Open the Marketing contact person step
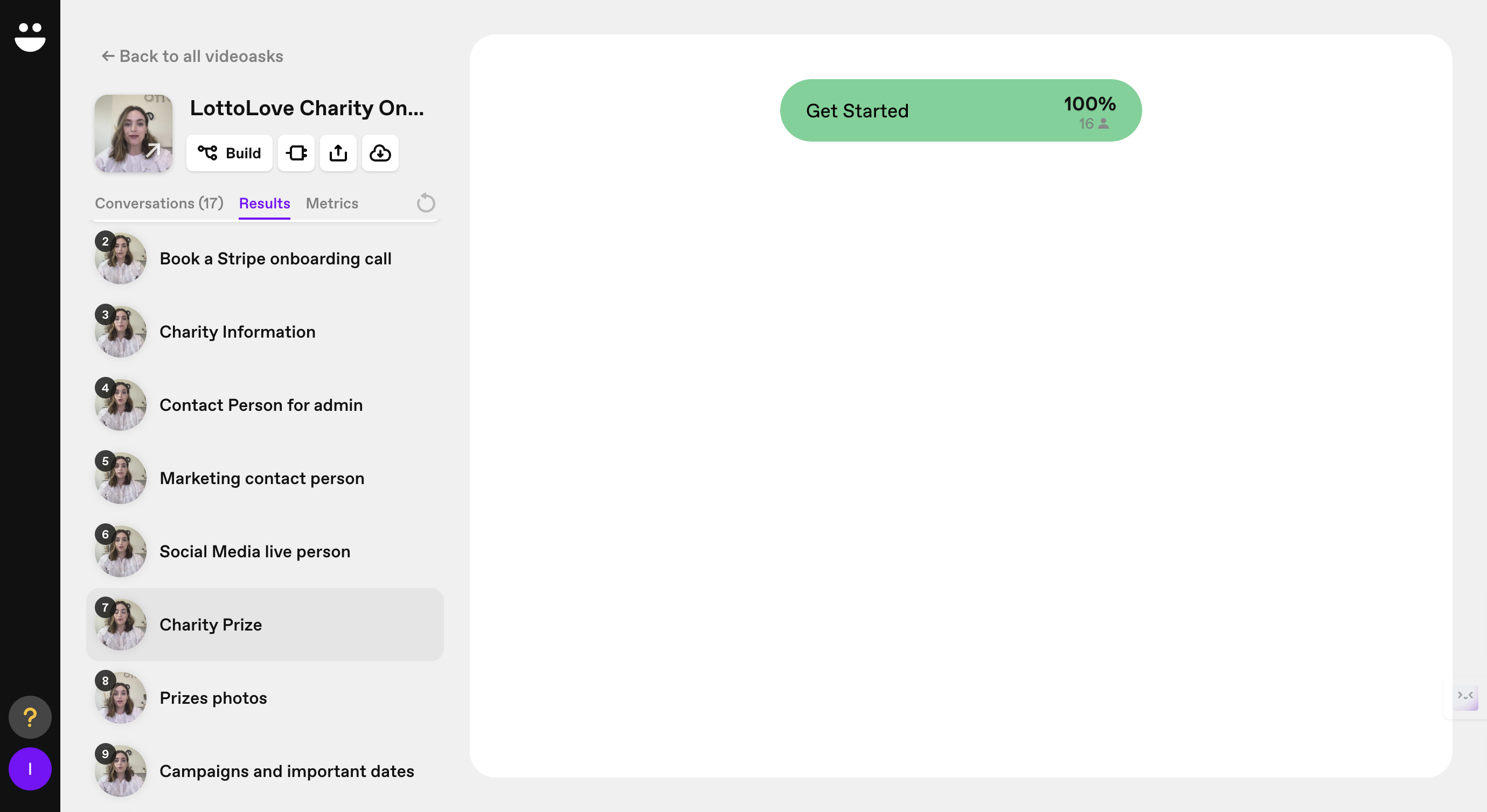 click(x=261, y=479)
